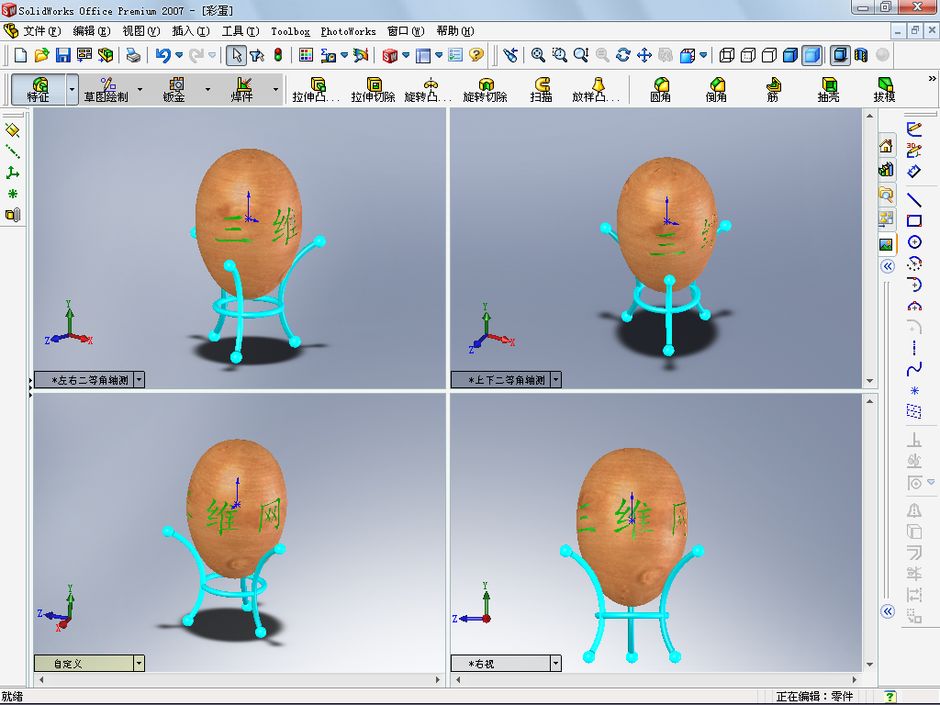Toggle Shadows in Shaded Mode button

pos(840,55)
